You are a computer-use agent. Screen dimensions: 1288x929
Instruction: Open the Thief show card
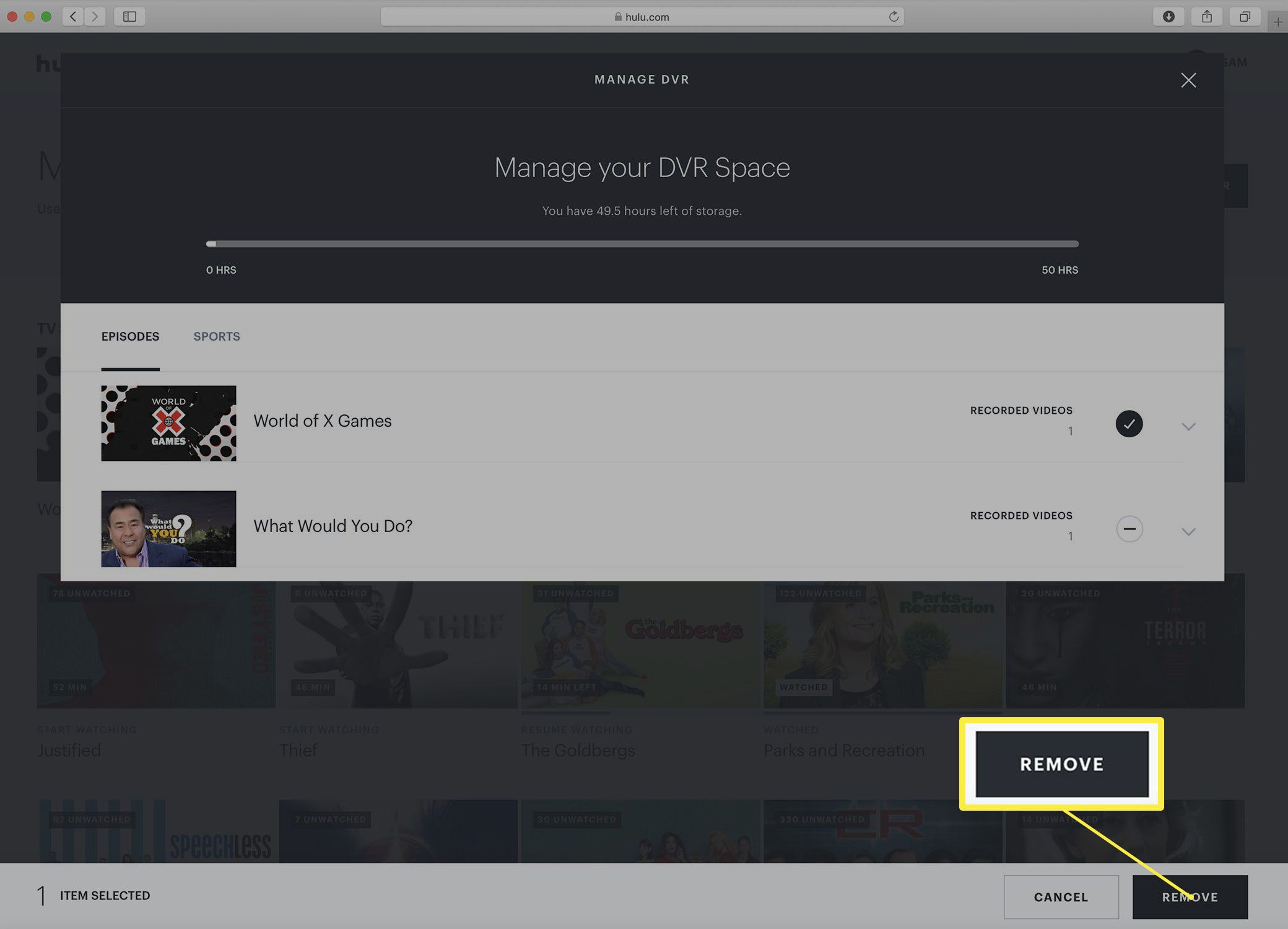(x=398, y=641)
